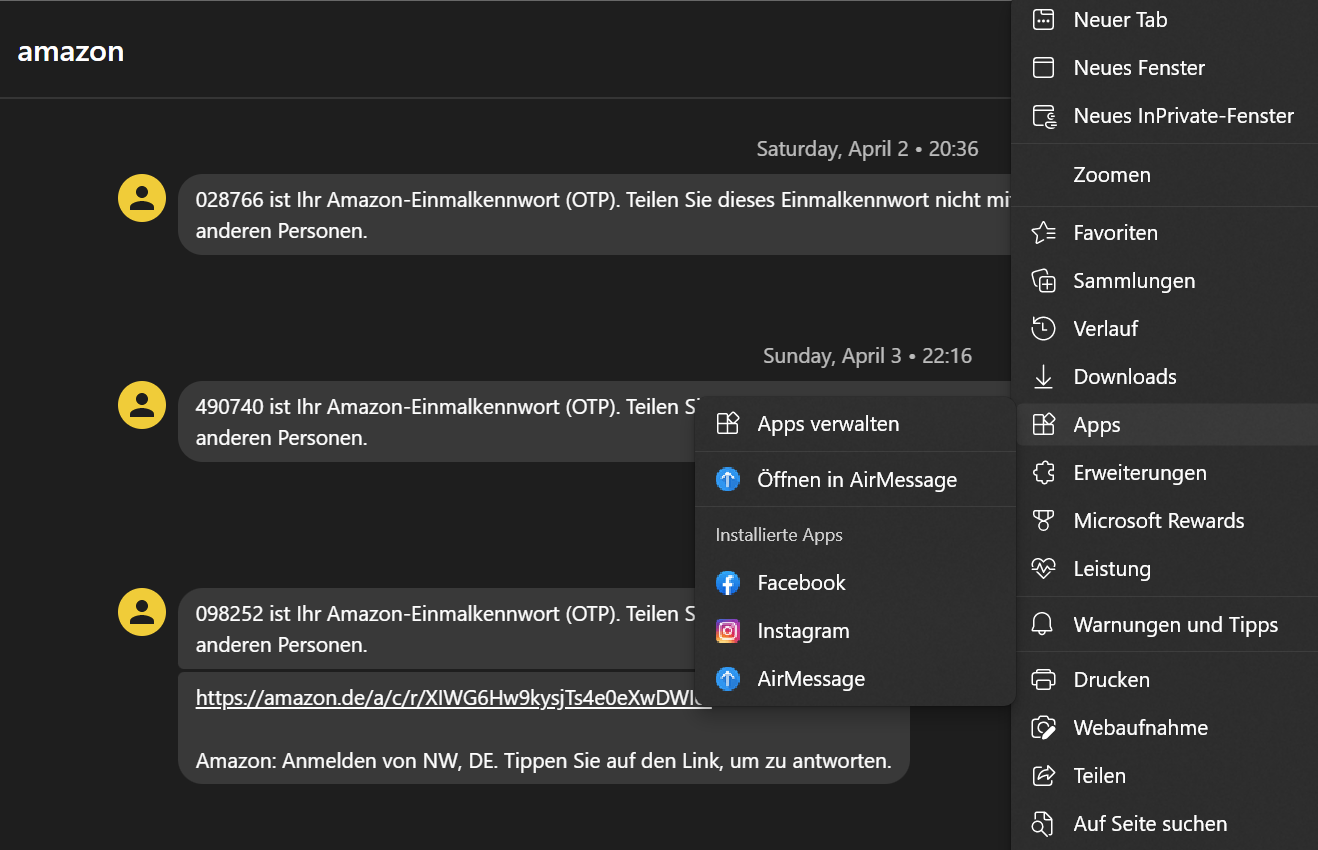1318x850 pixels.
Task: Choose Drucken from the menu
Action: coord(1165,680)
